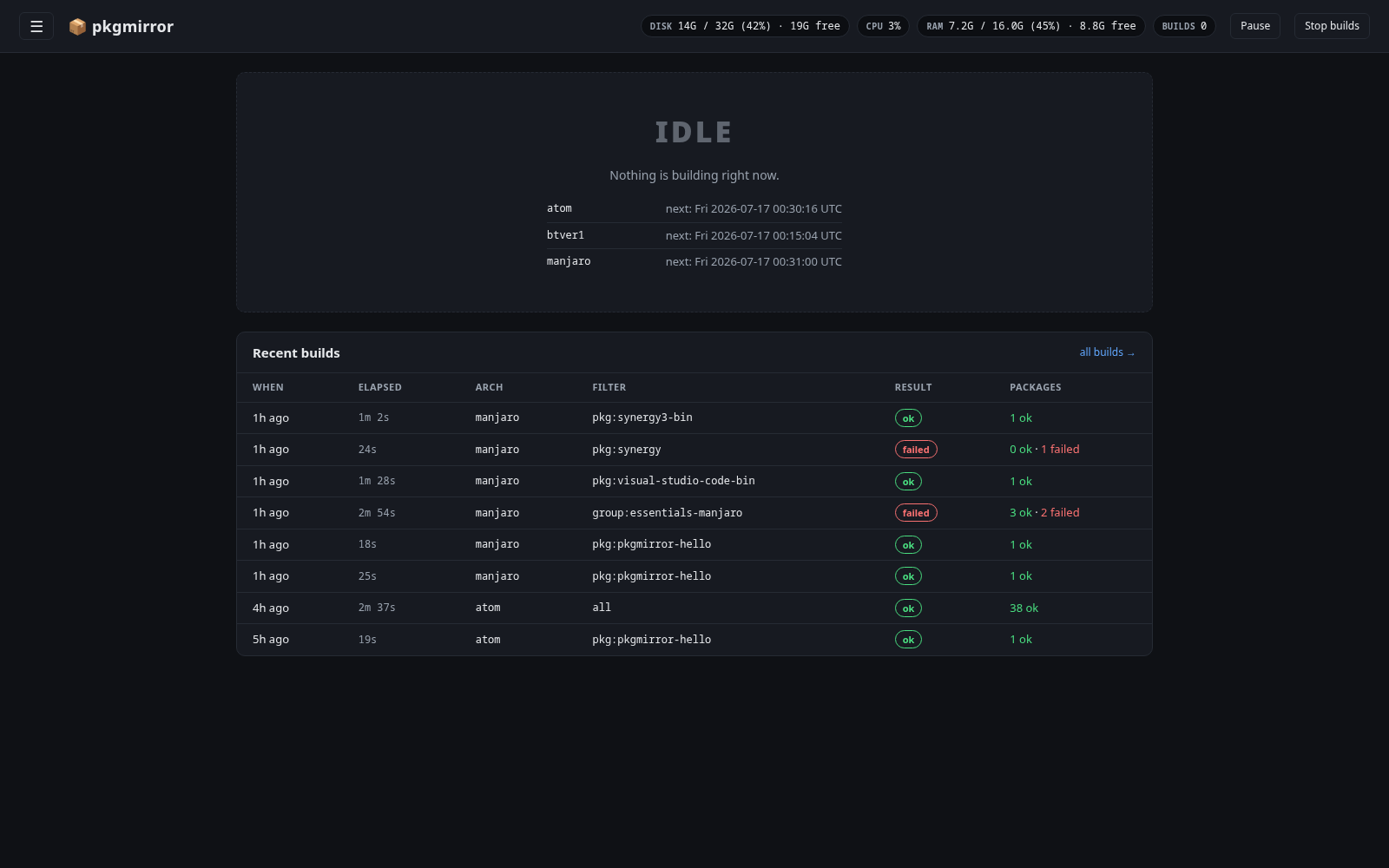1389x868 pixels.
Task: Click the RAM usage status pill
Action: tap(1031, 26)
